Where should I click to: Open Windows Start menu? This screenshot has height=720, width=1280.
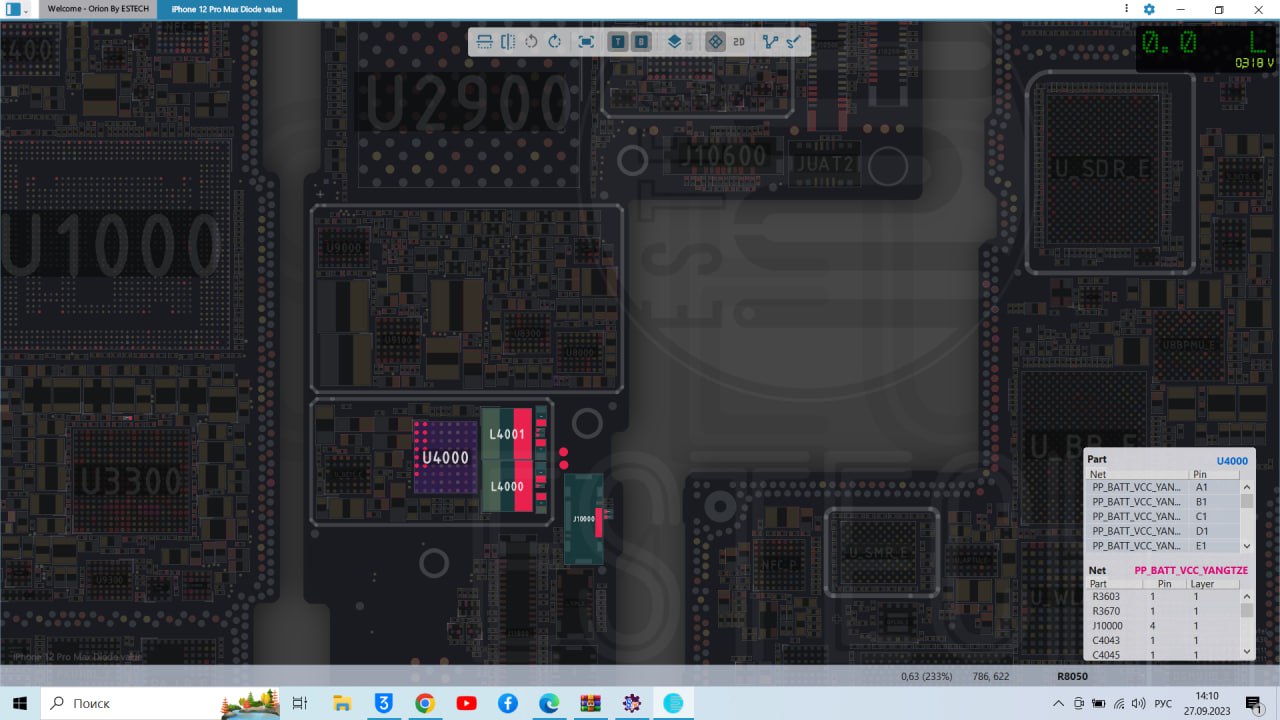[x=19, y=703]
